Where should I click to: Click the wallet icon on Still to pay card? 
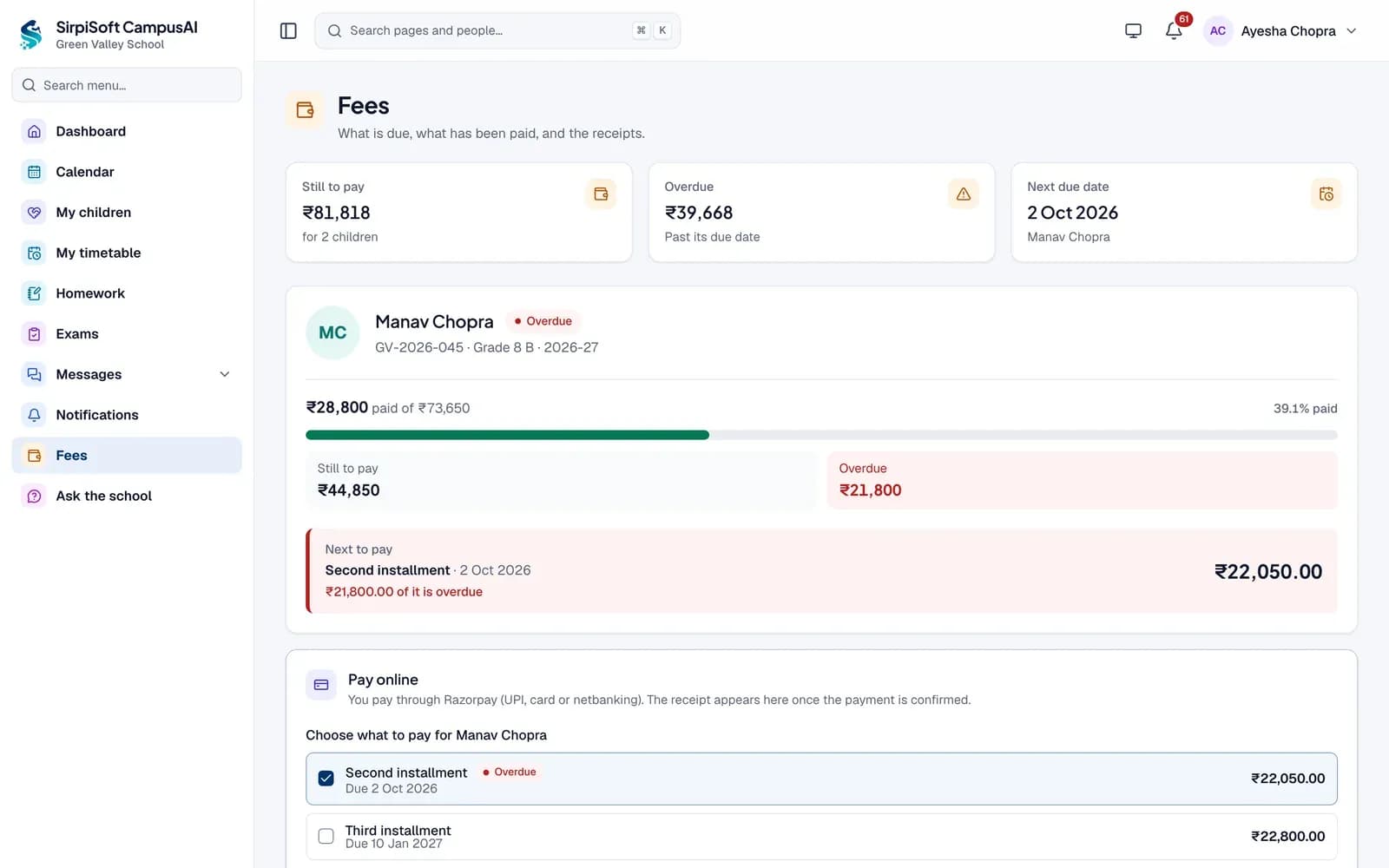601,194
